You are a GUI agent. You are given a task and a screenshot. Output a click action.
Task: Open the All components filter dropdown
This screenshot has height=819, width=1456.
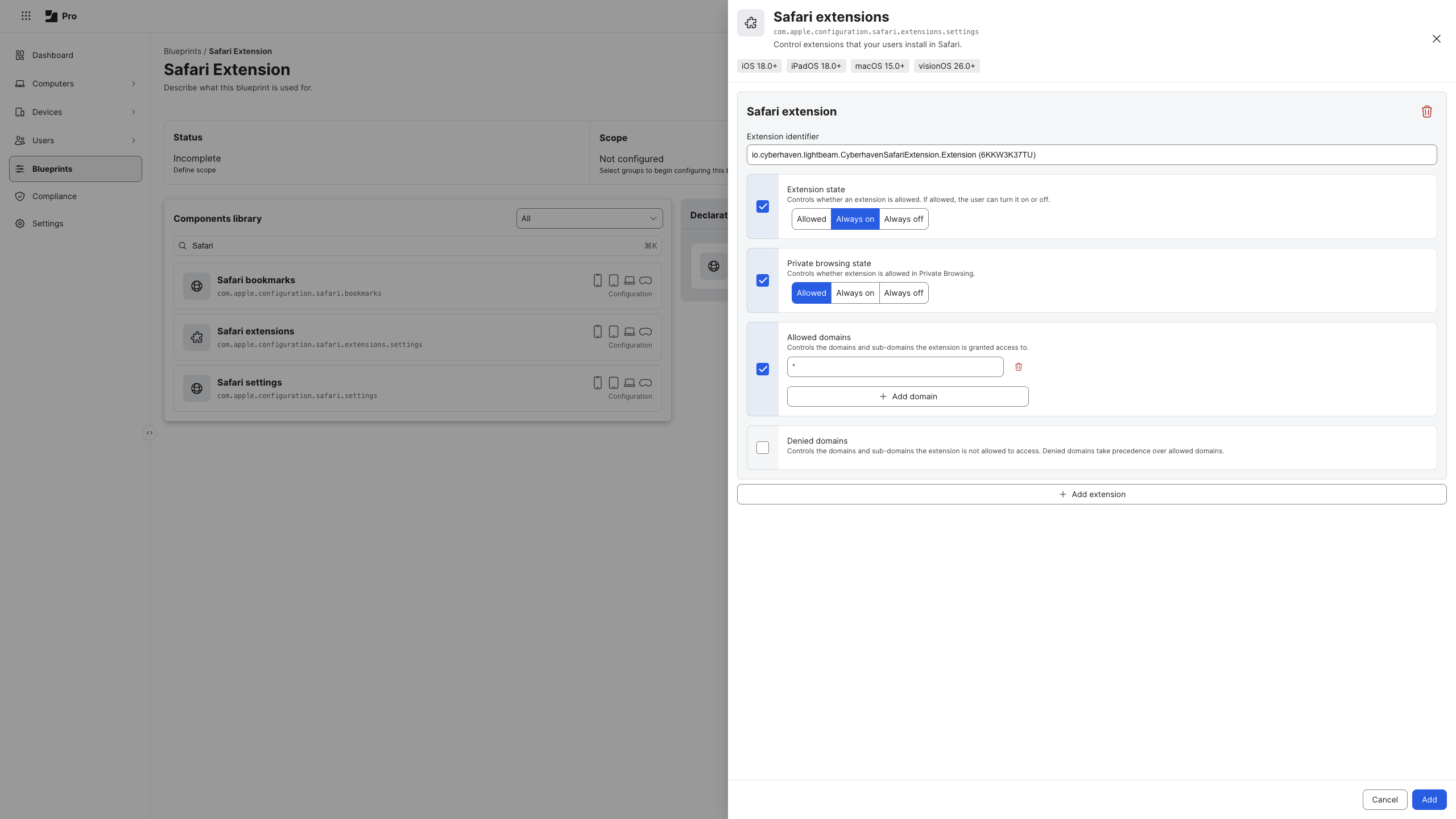click(589, 218)
